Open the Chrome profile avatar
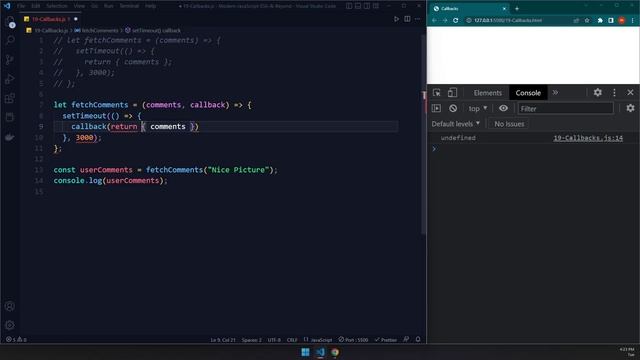This screenshot has height=360, width=640. (x=621, y=20)
